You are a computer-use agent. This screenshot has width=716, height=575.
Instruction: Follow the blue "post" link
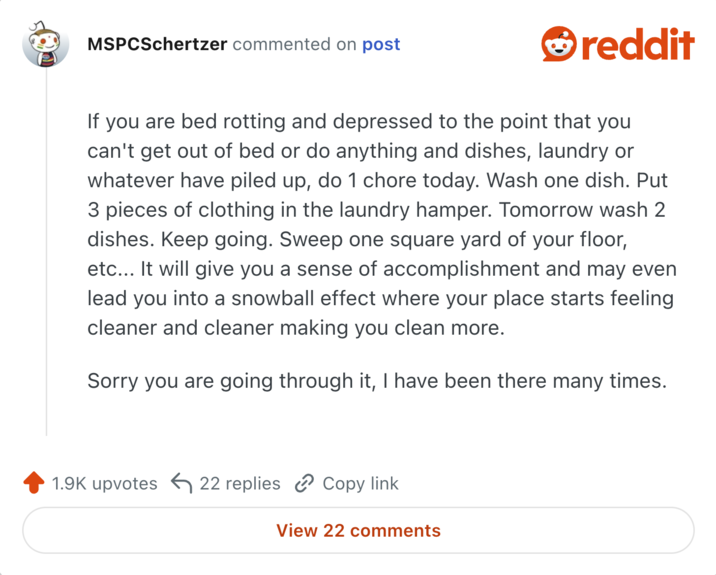point(381,44)
